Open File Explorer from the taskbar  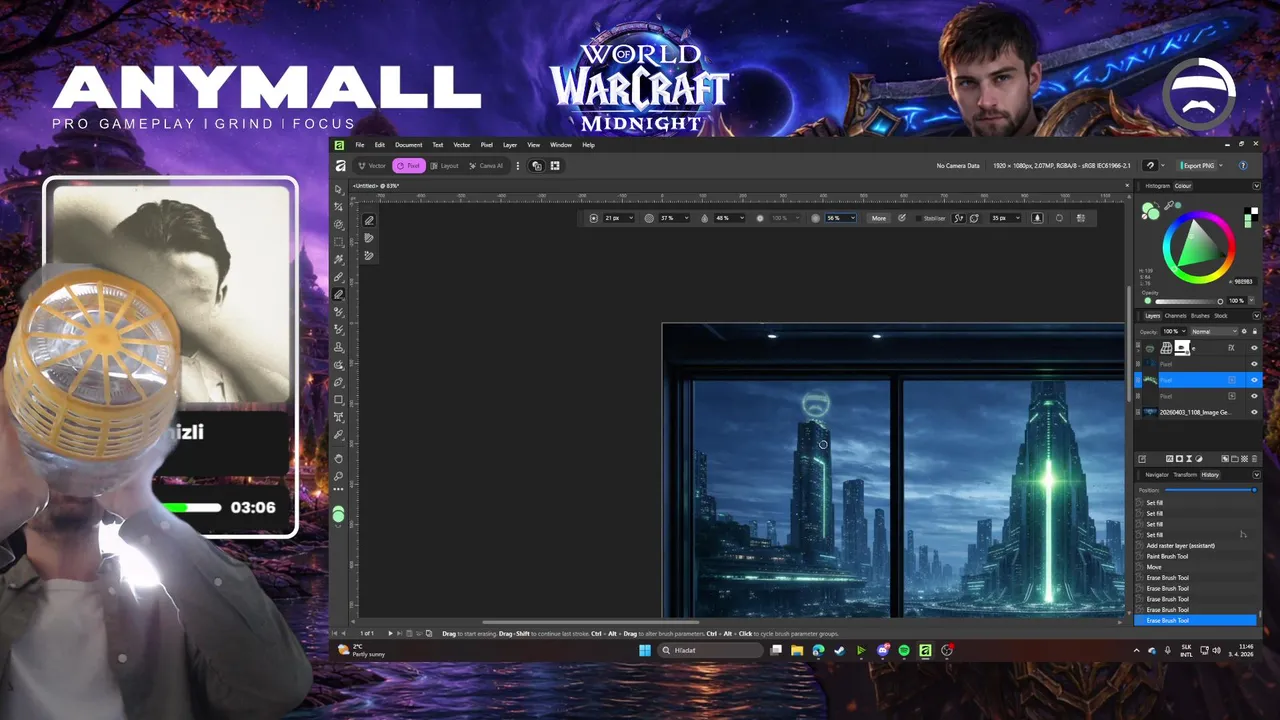pos(797,650)
